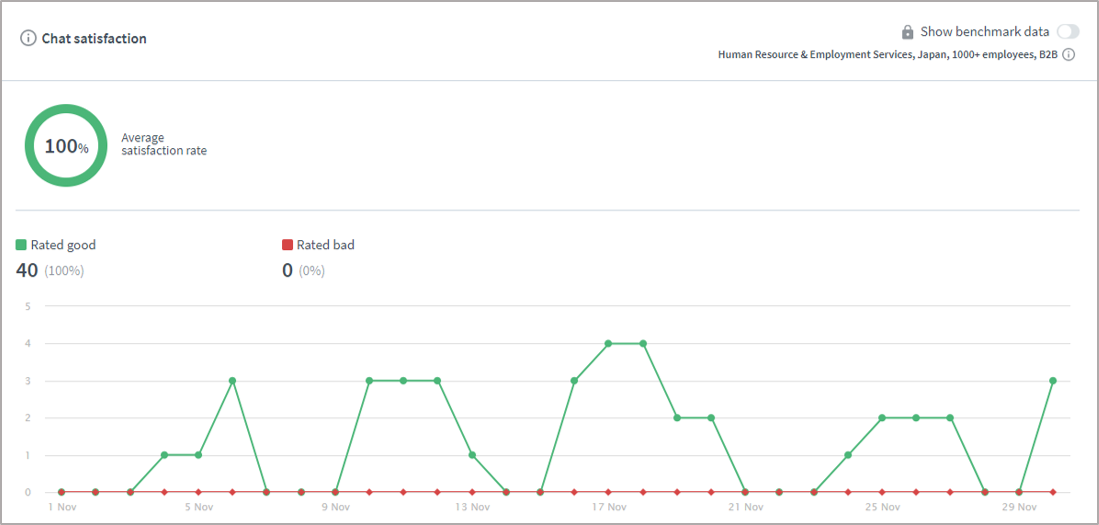Click the red diamond marker at 5 Nov
This screenshot has width=1099, height=525.
pos(198,492)
